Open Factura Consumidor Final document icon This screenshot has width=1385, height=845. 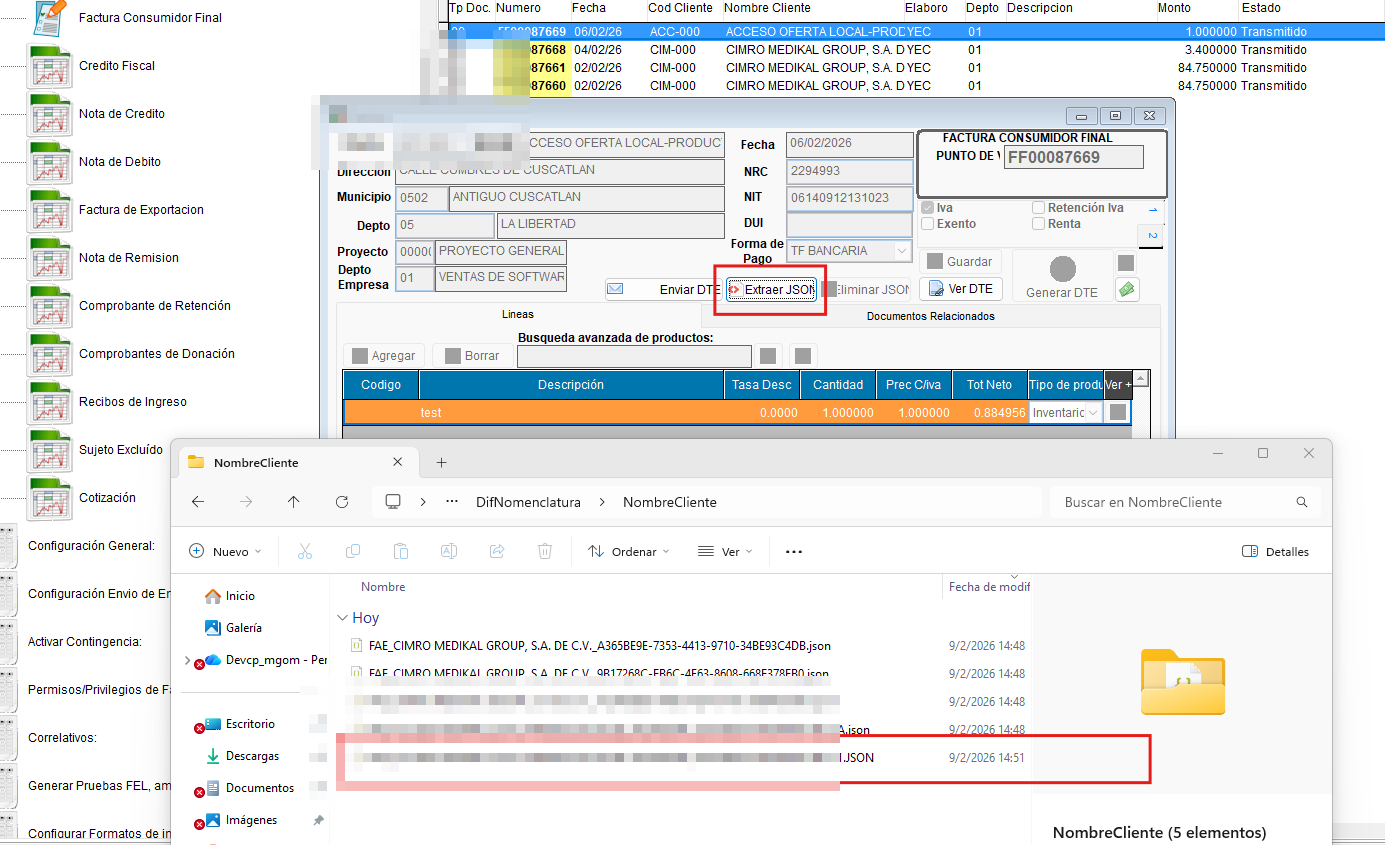pos(50,17)
